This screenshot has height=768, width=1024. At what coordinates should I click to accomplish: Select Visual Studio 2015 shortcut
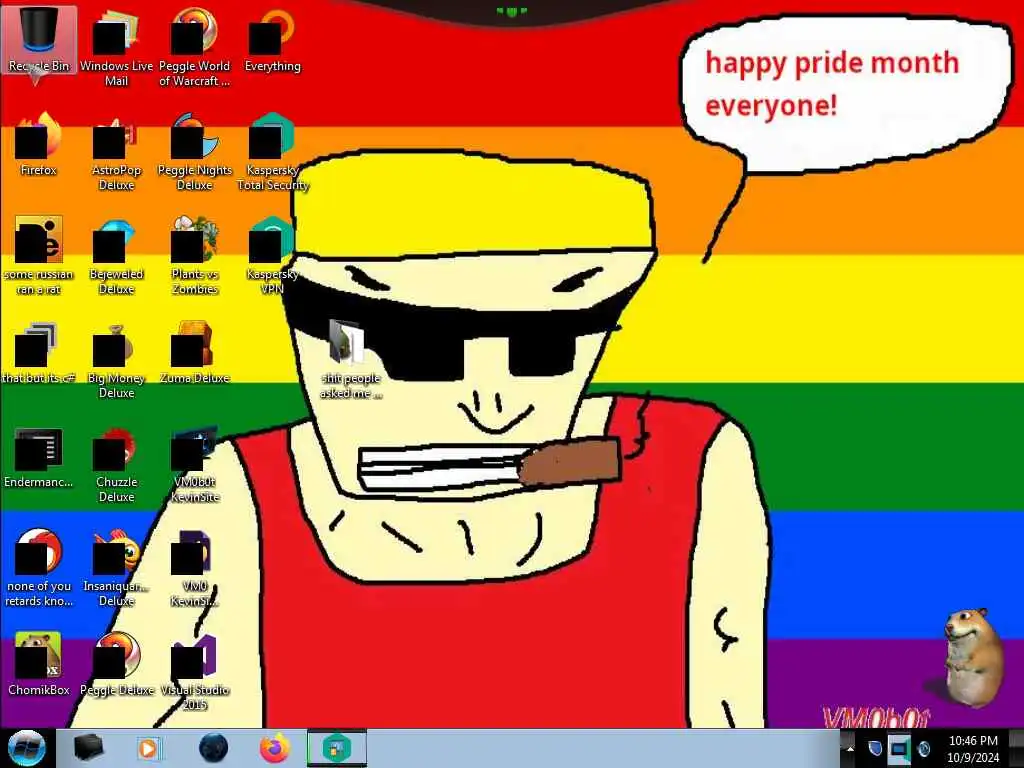tap(195, 673)
